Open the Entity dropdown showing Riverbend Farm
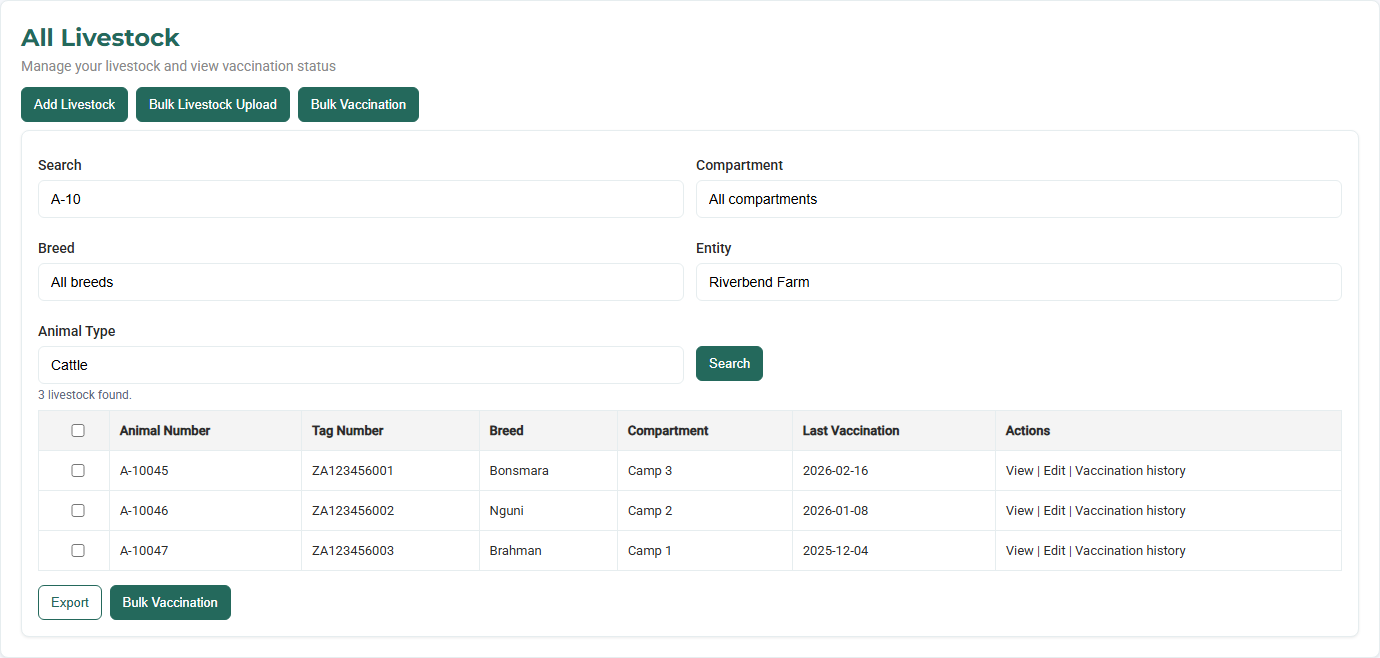Image resolution: width=1380 pixels, height=658 pixels. [1018, 282]
